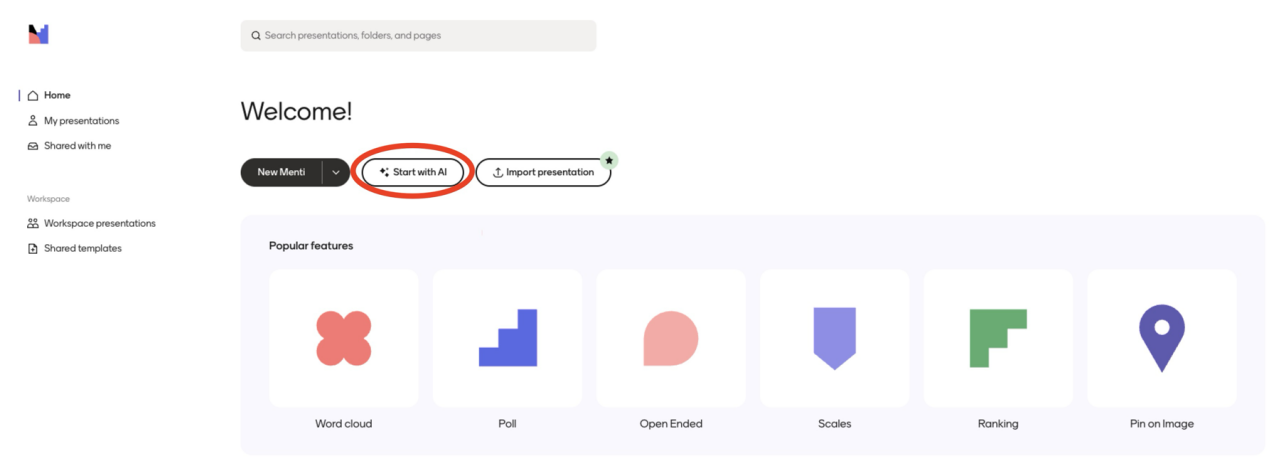Open My presentations page
Screen dimensions: 1269x471
pos(81,121)
